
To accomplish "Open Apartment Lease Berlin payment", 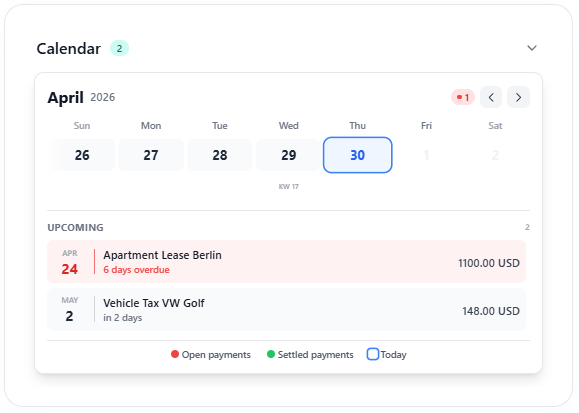I will pos(286,262).
